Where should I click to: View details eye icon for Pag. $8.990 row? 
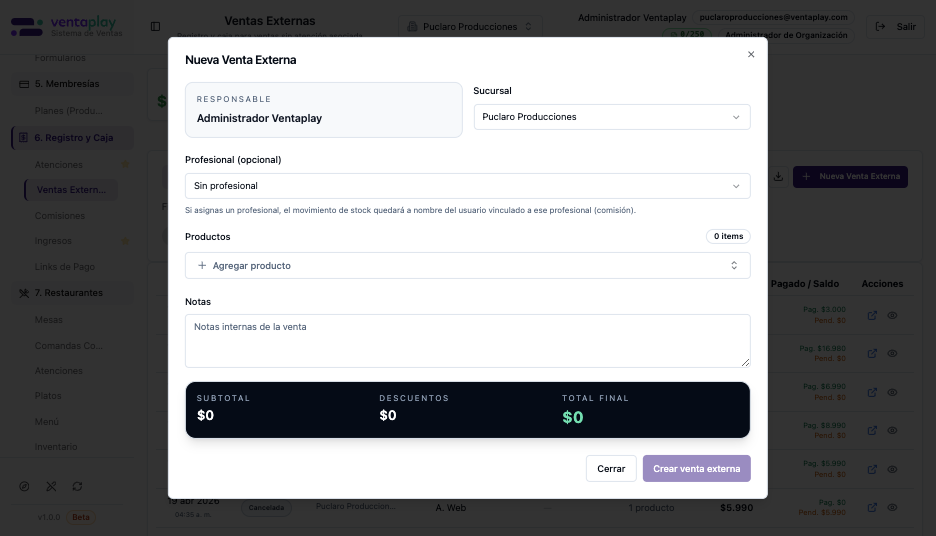click(x=892, y=431)
